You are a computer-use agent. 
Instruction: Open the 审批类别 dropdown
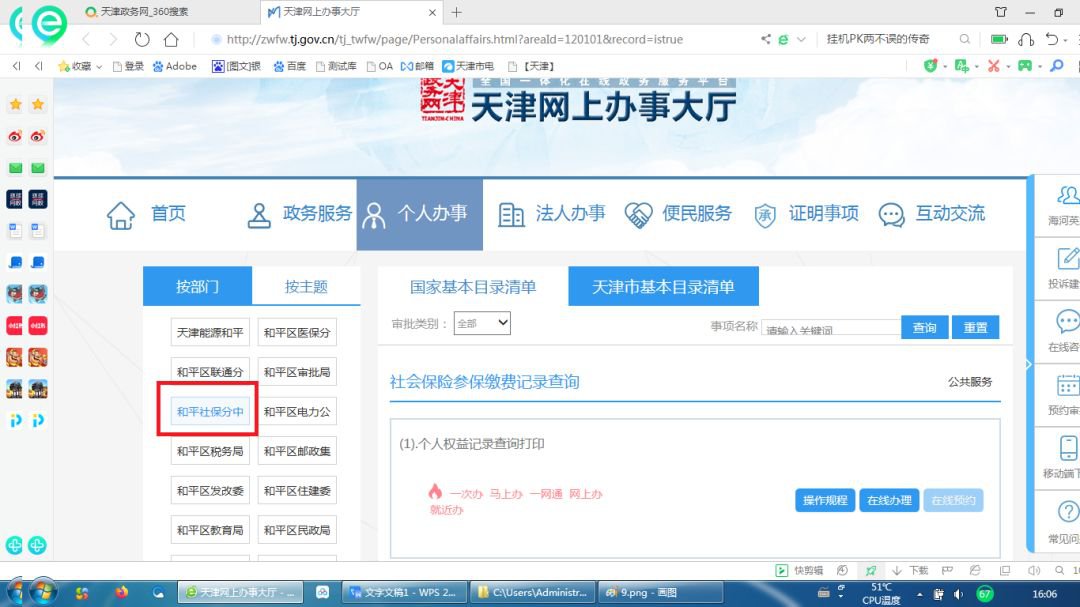pyautogui.click(x=482, y=323)
